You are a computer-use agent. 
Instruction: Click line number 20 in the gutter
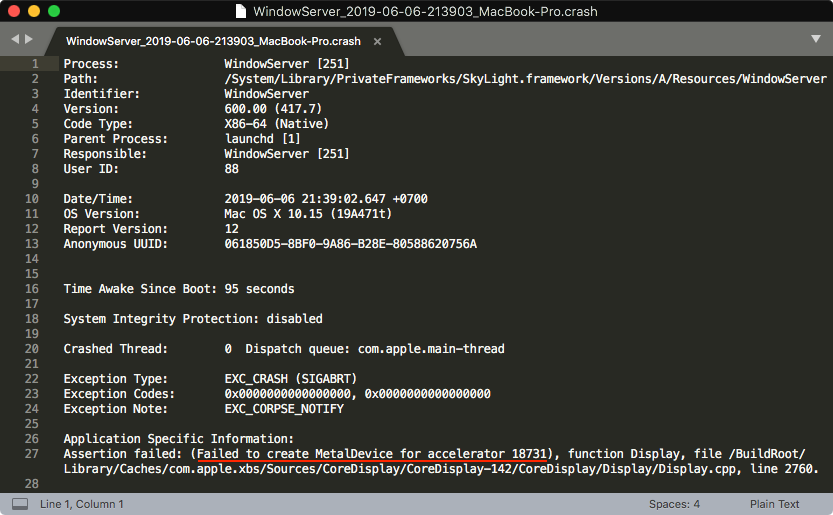pyautogui.click(x=32, y=349)
